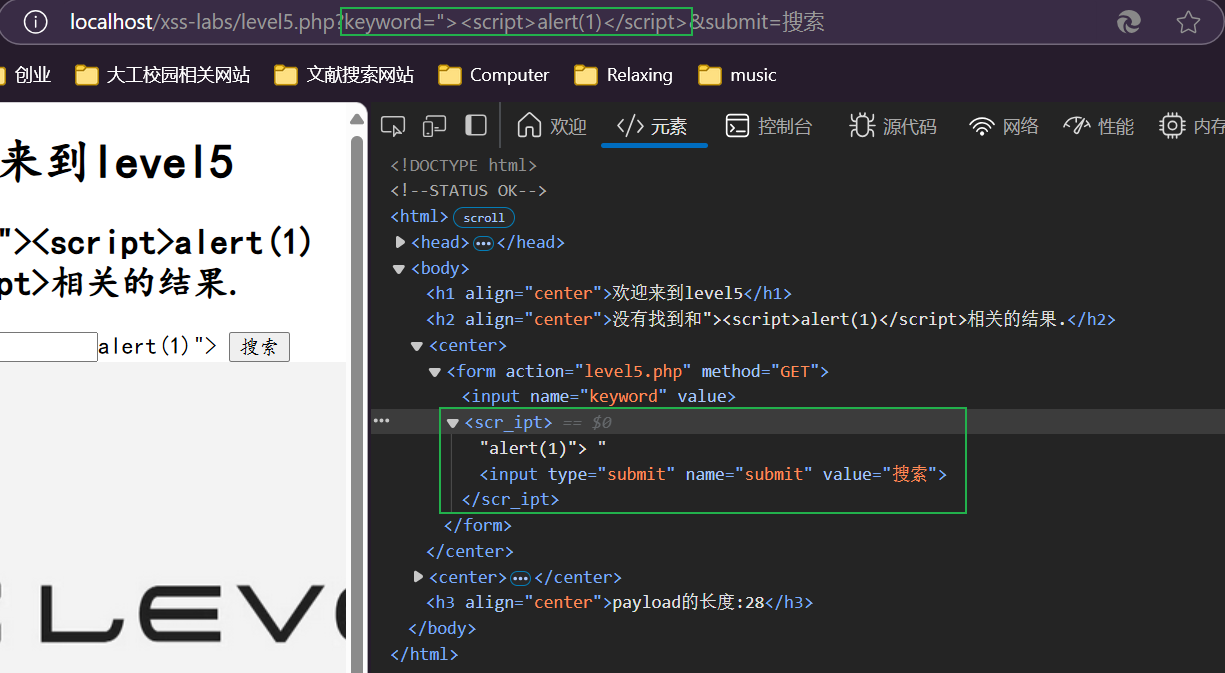Select the <!--STATUS OK--> comment line
1225x673 pixels.
click(469, 190)
